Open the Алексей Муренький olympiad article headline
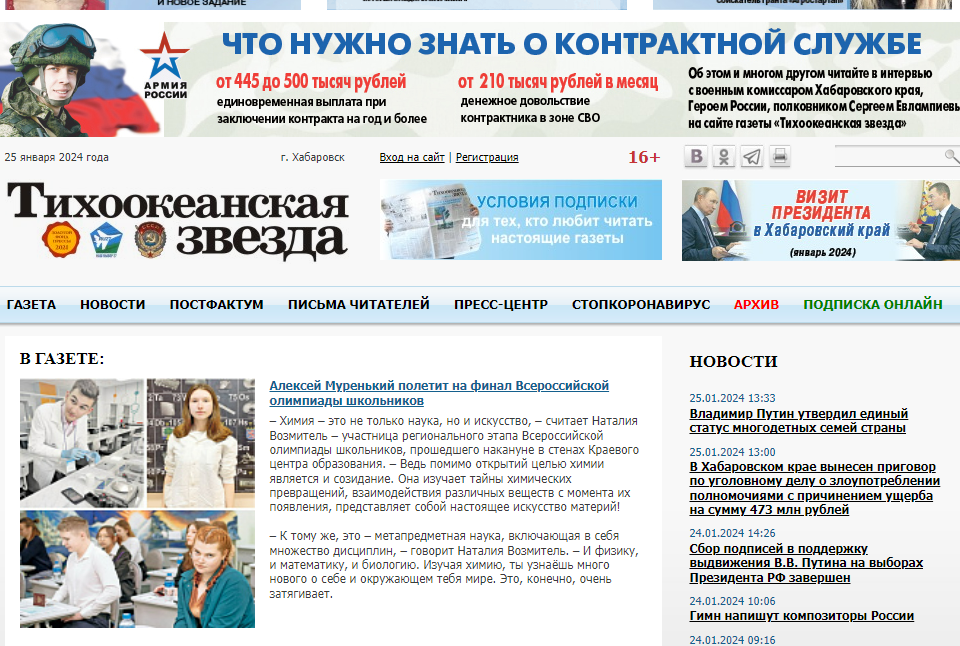This screenshot has width=960, height=646. [x=439, y=393]
